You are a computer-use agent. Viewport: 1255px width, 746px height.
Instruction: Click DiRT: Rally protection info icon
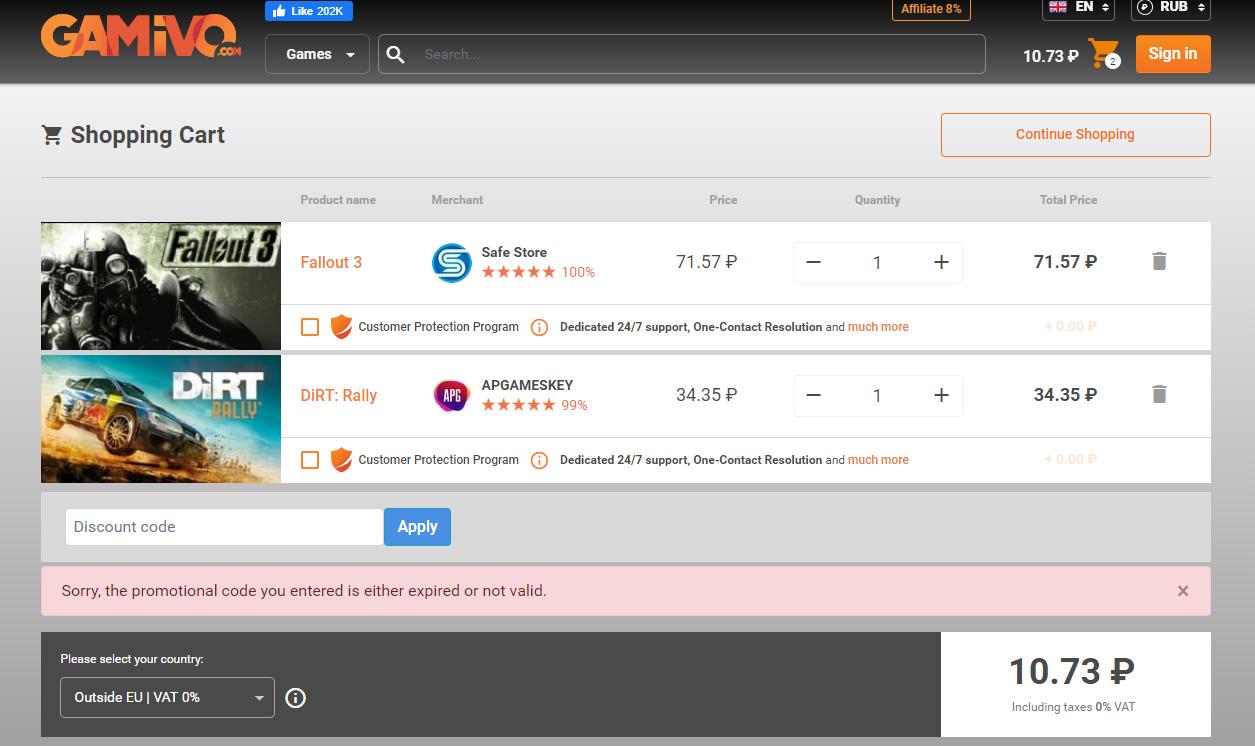click(x=539, y=460)
